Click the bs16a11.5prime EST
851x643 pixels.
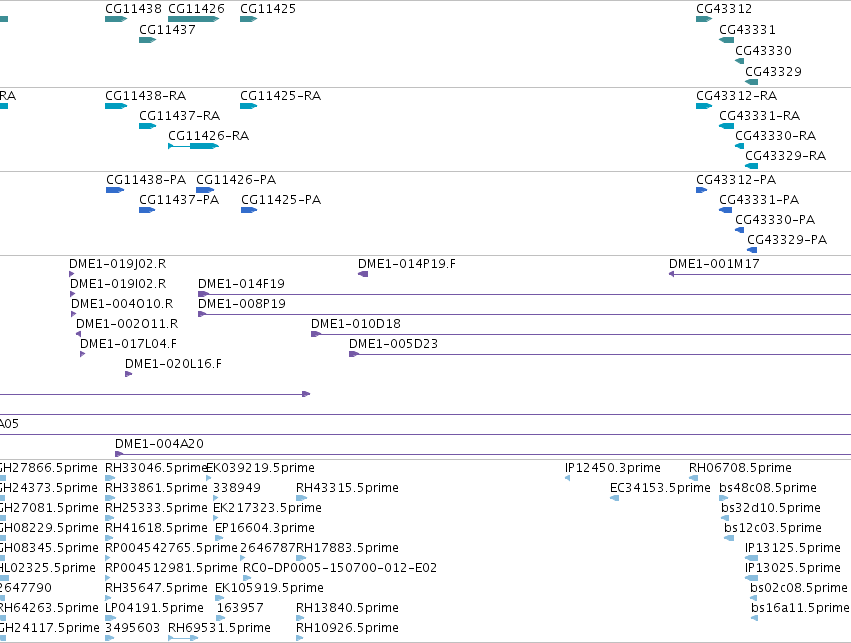pos(754,619)
